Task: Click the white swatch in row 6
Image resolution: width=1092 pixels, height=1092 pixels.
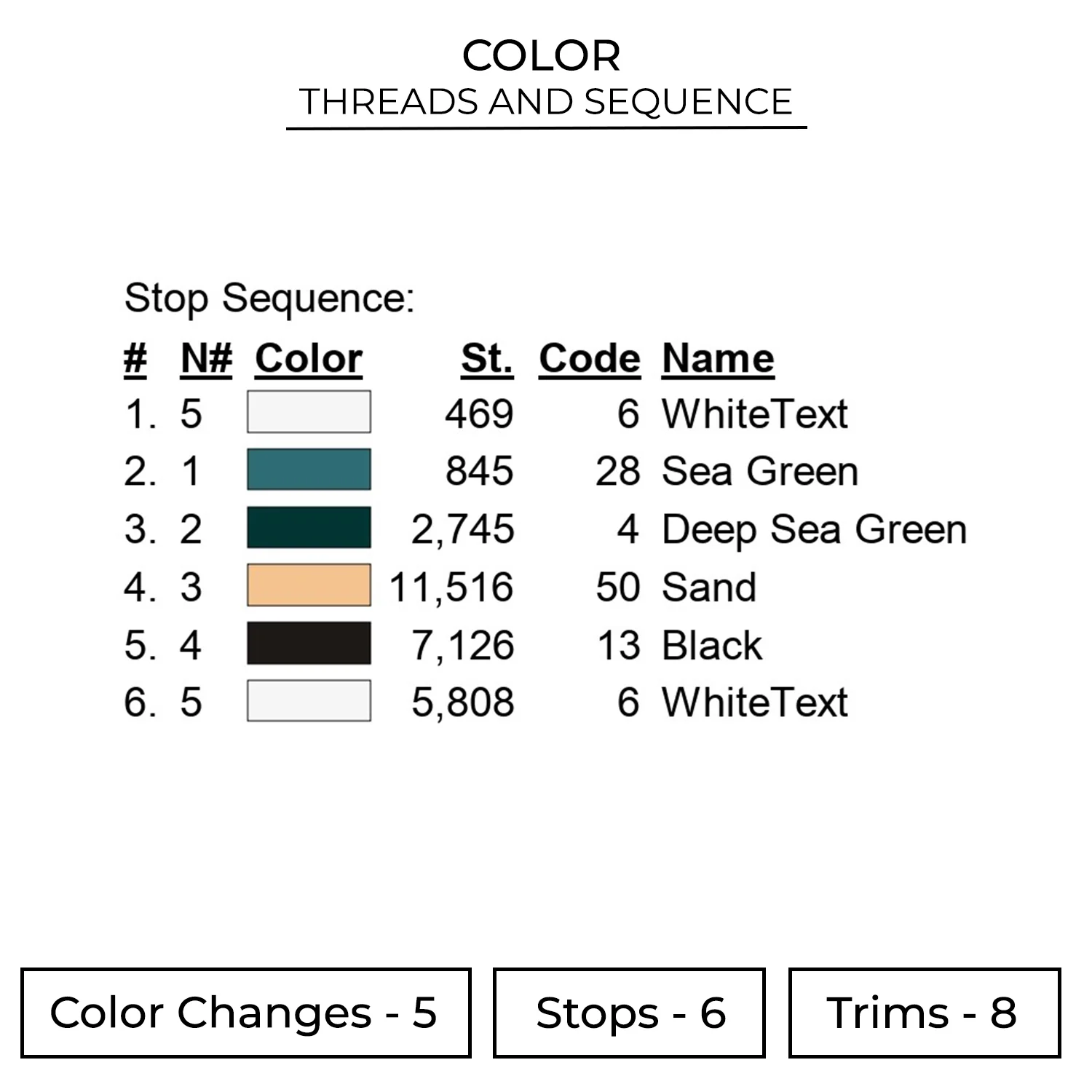Action: [309, 700]
